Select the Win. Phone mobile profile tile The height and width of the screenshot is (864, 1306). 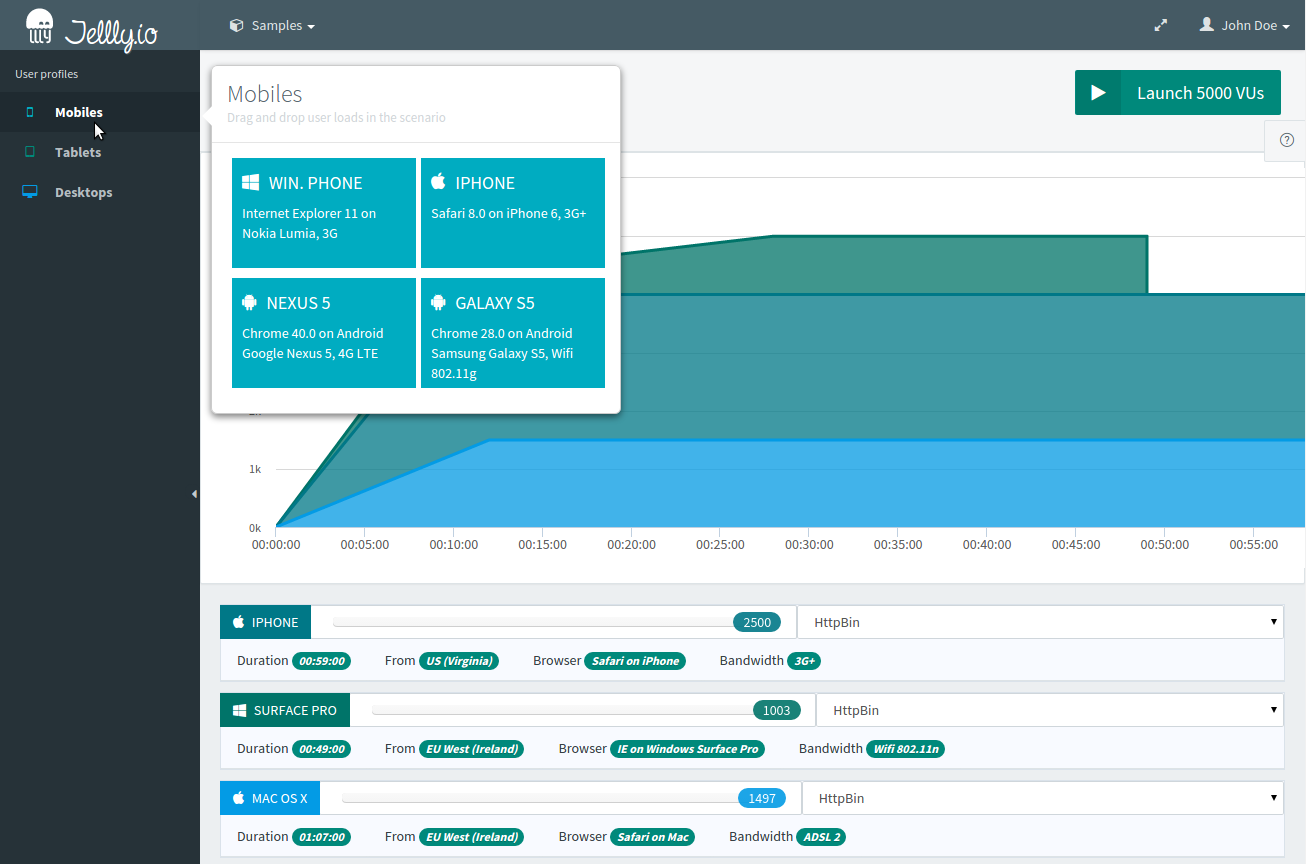pyautogui.click(x=323, y=213)
